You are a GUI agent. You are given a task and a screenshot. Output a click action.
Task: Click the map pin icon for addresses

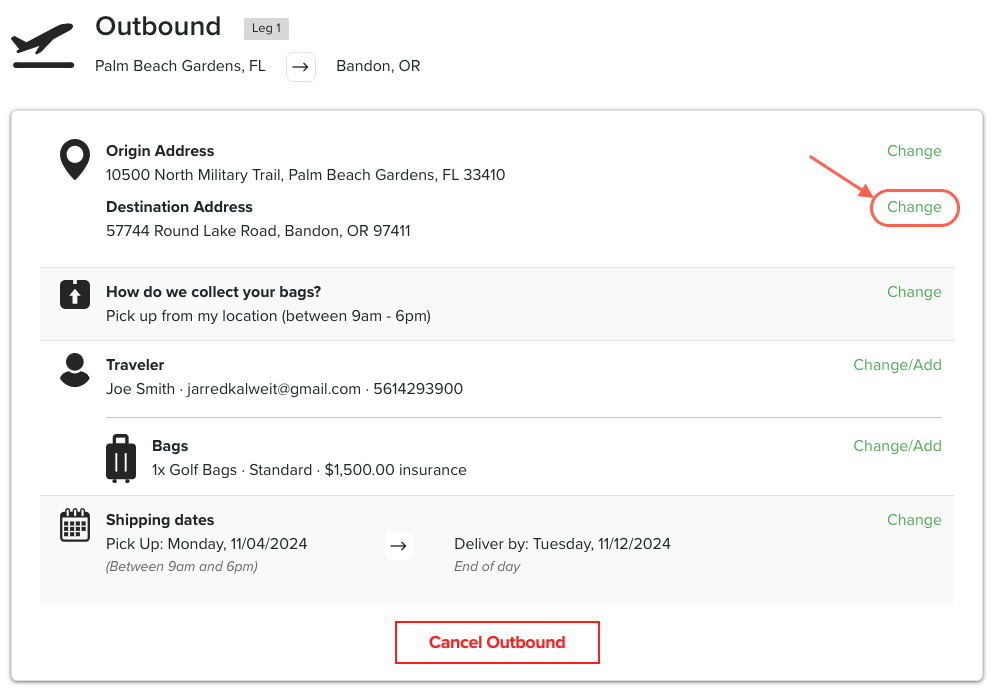75,160
